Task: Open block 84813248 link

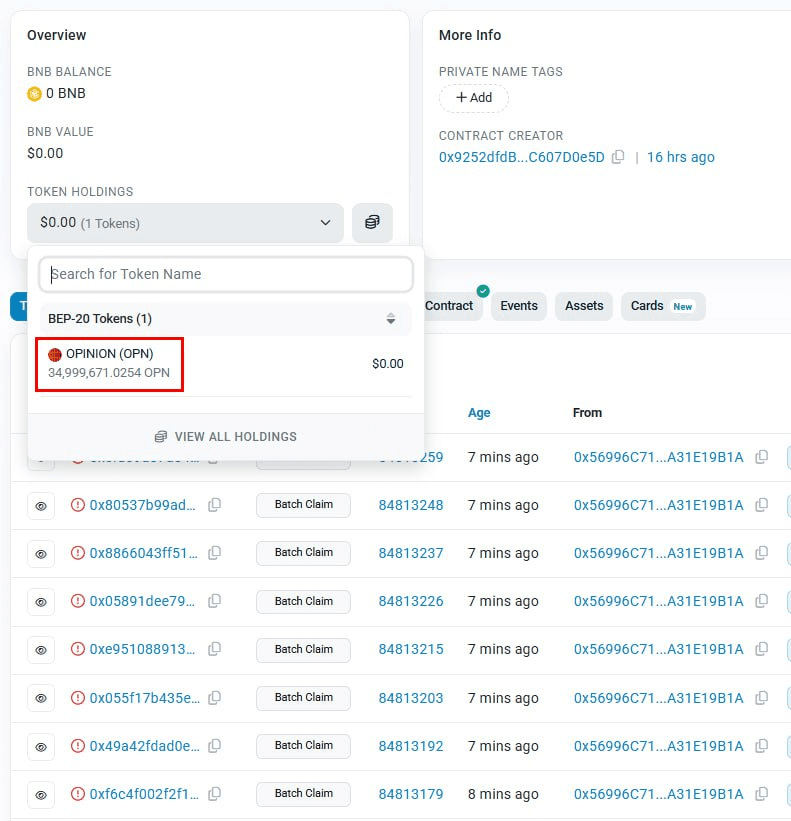Action: click(x=410, y=505)
